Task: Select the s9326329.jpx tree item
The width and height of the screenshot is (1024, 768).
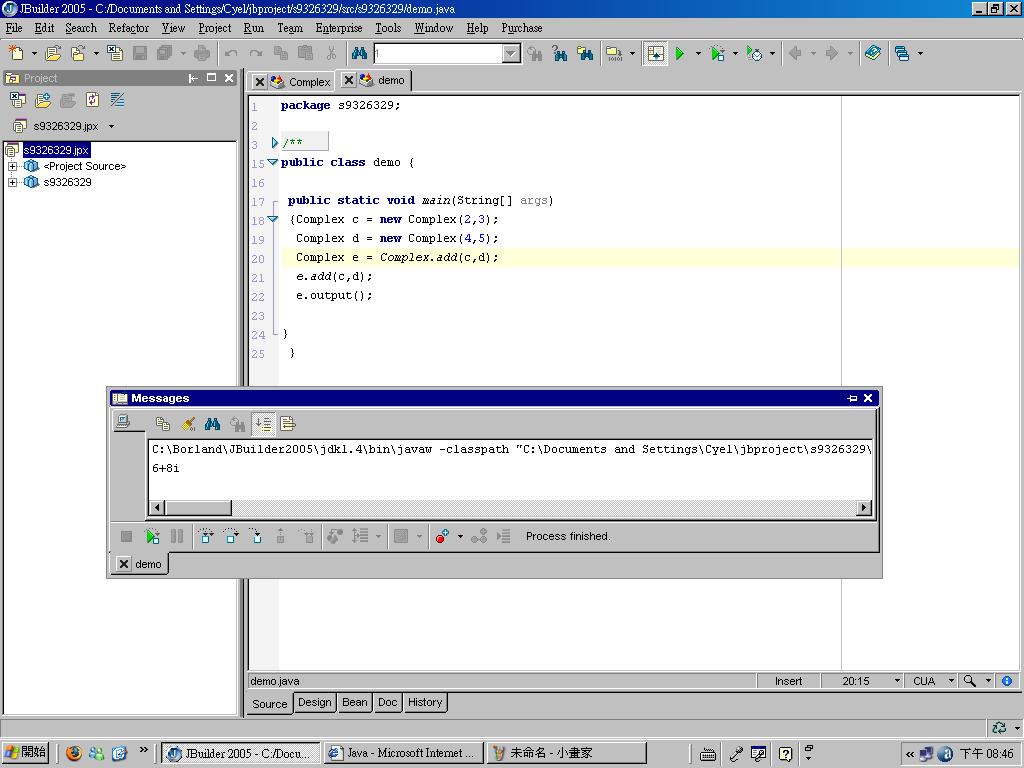Action: [x=56, y=150]
